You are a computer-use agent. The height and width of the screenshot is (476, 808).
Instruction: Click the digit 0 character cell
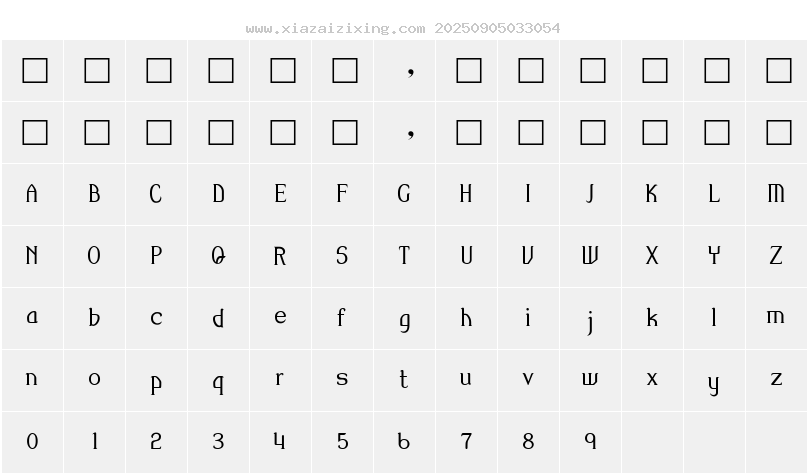(x=32, y=442)
